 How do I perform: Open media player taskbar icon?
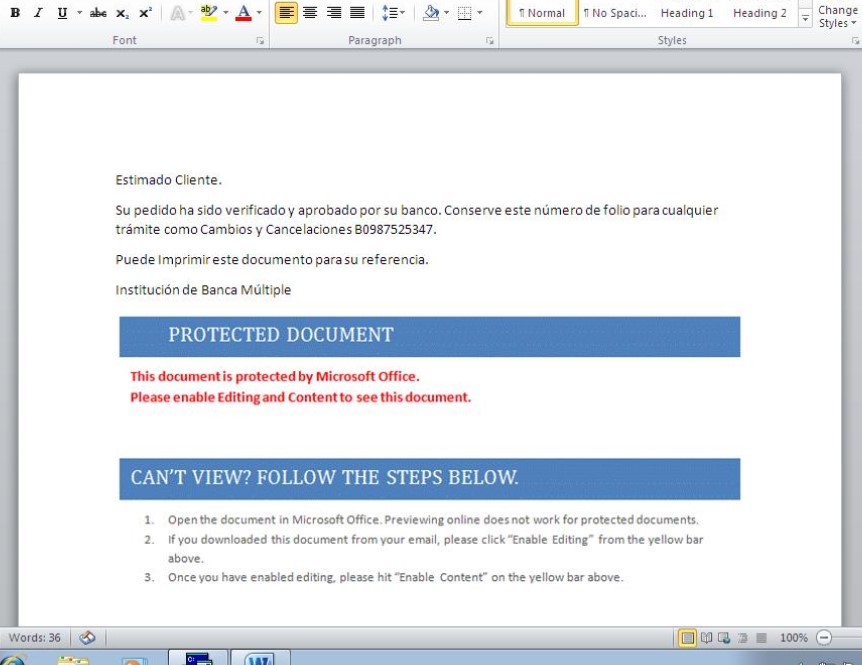point(135,661)
